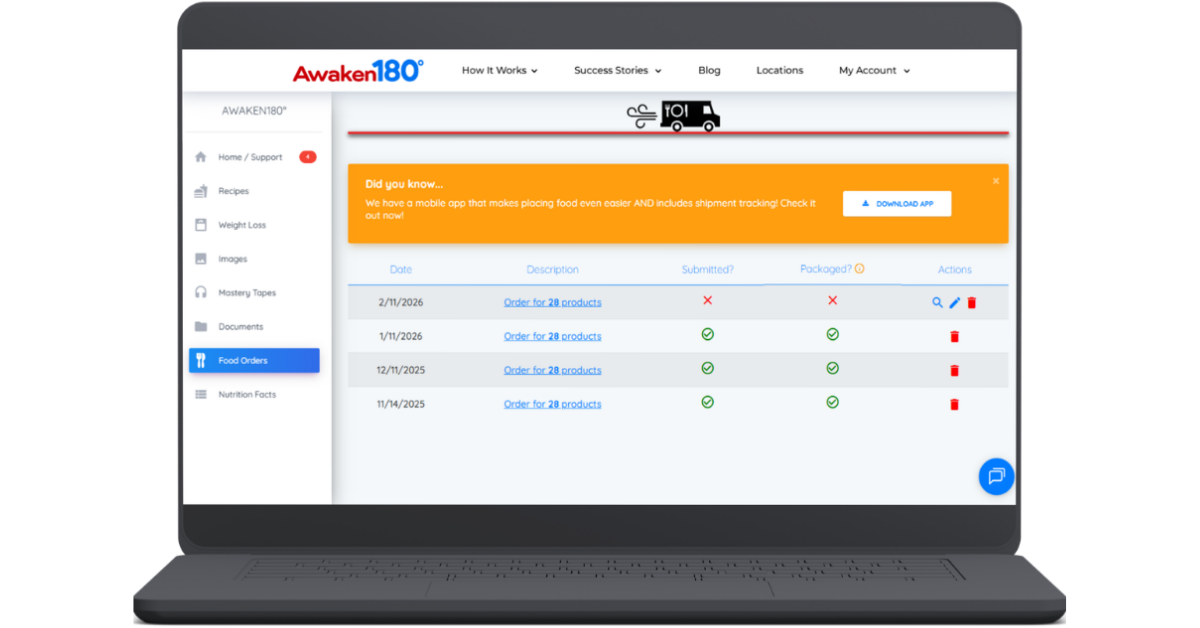Click submitted checkmark for 1/11/2026

(707, 334)
